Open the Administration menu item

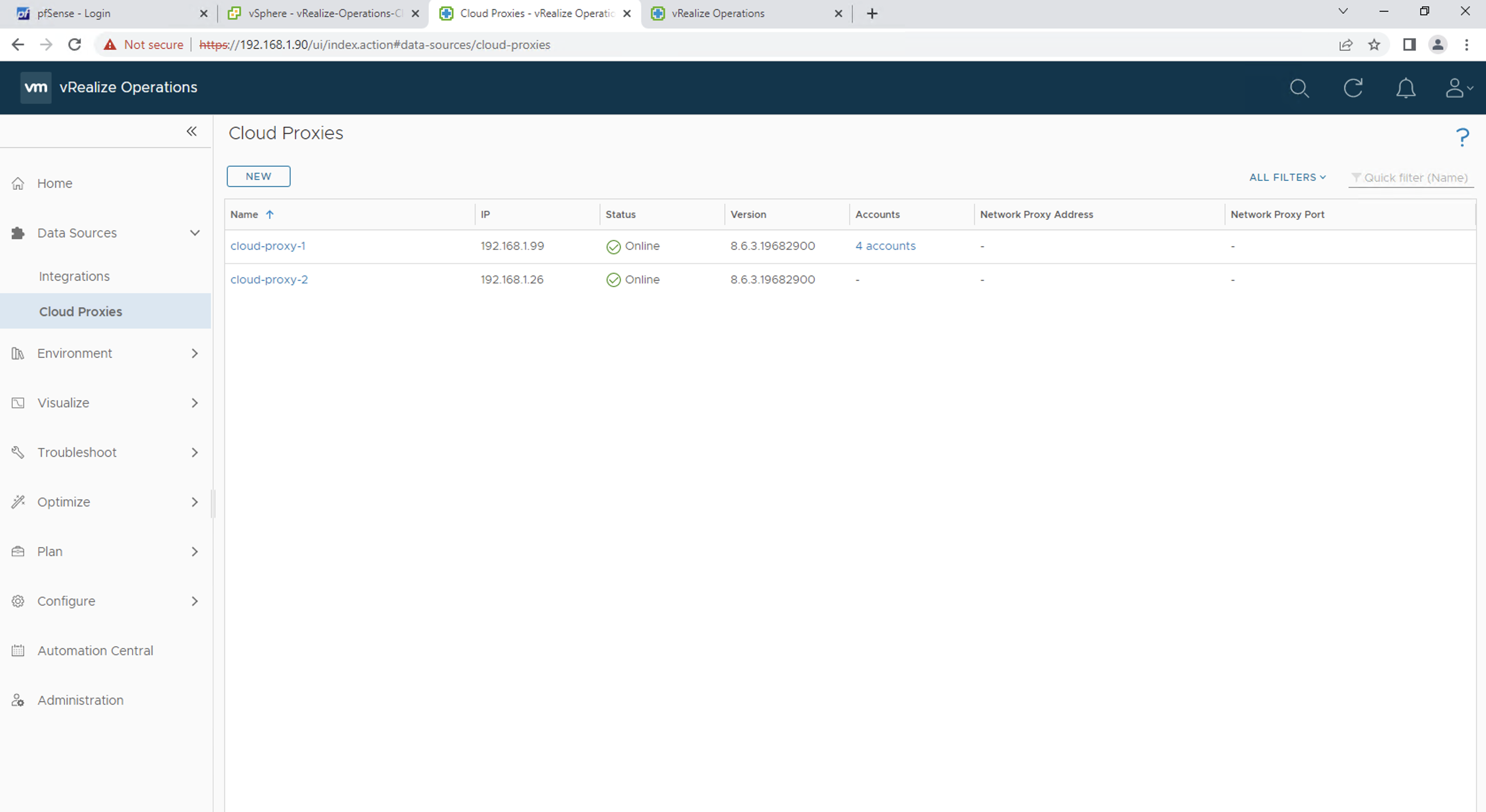[80, 701]
